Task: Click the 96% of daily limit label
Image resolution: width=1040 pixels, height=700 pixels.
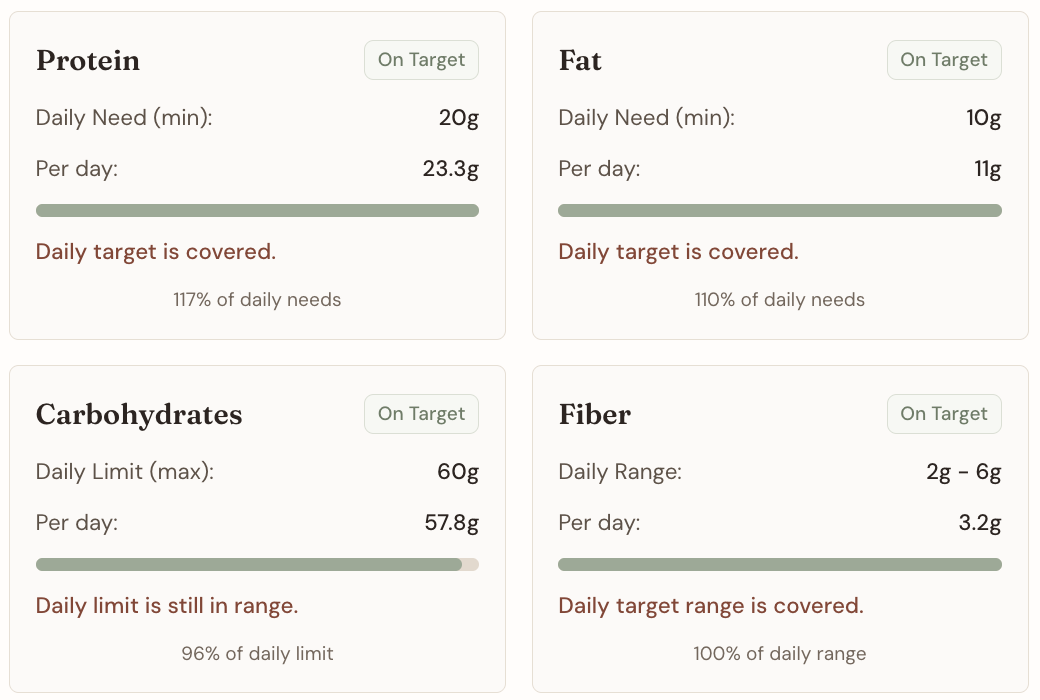Action: click(x=257, y=653)
